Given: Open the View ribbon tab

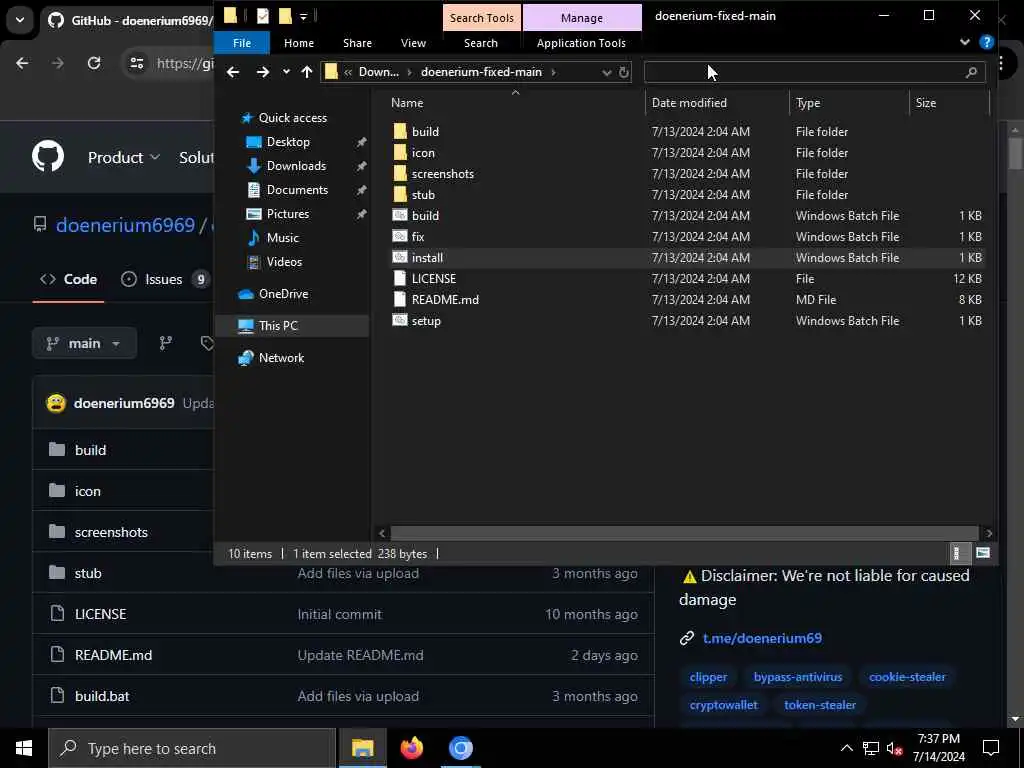Looking at the screenshot, I should (x=413, y=42).
